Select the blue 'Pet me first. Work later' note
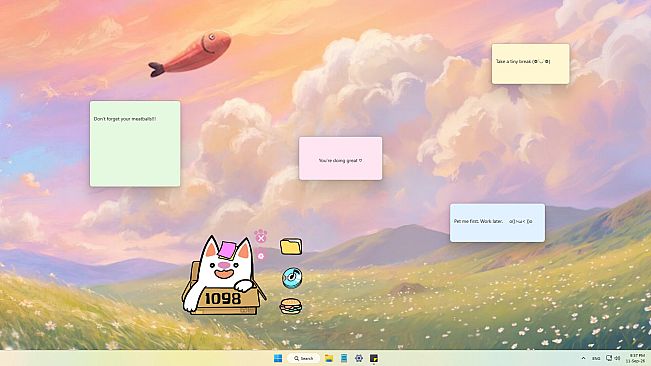Image resolution: width=651 pixels, height=366 pixels. [x=497, y=223]
